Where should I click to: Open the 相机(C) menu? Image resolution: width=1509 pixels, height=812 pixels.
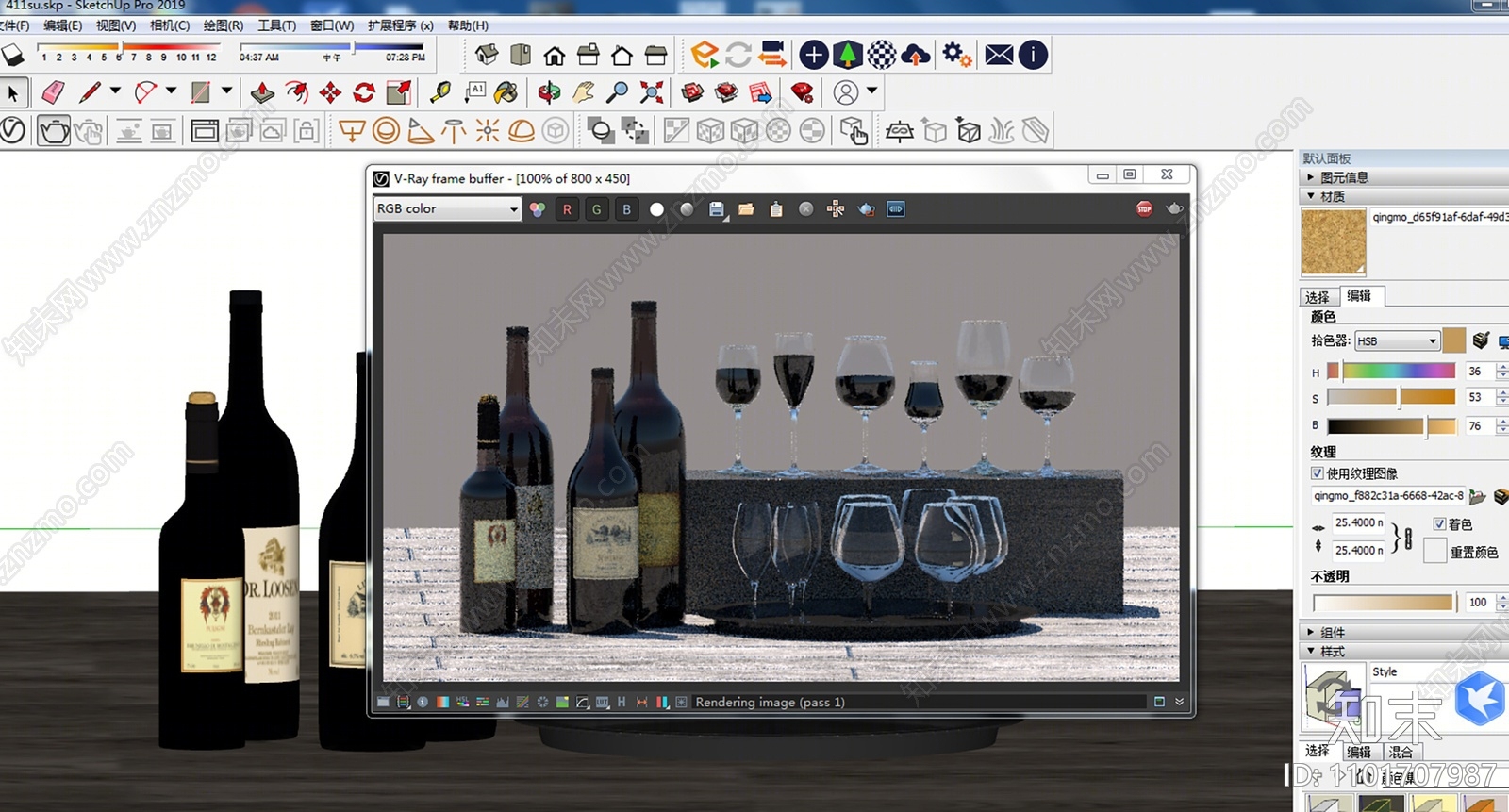click(170, 25)
